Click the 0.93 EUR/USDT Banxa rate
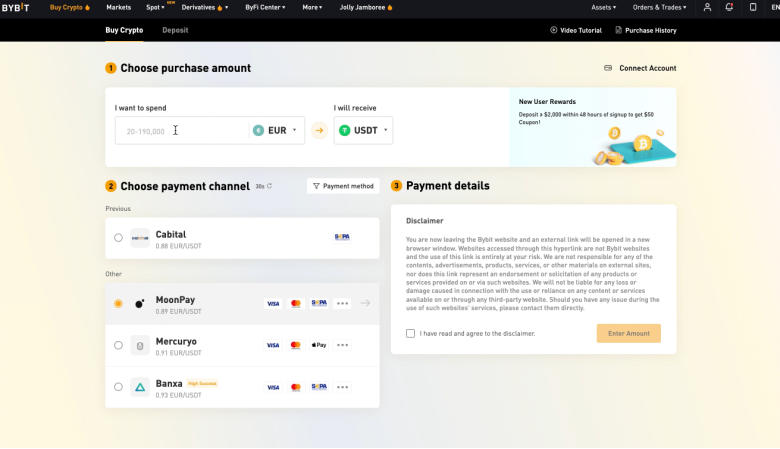The height and width of the screenshot is (449, 780). 179,395
